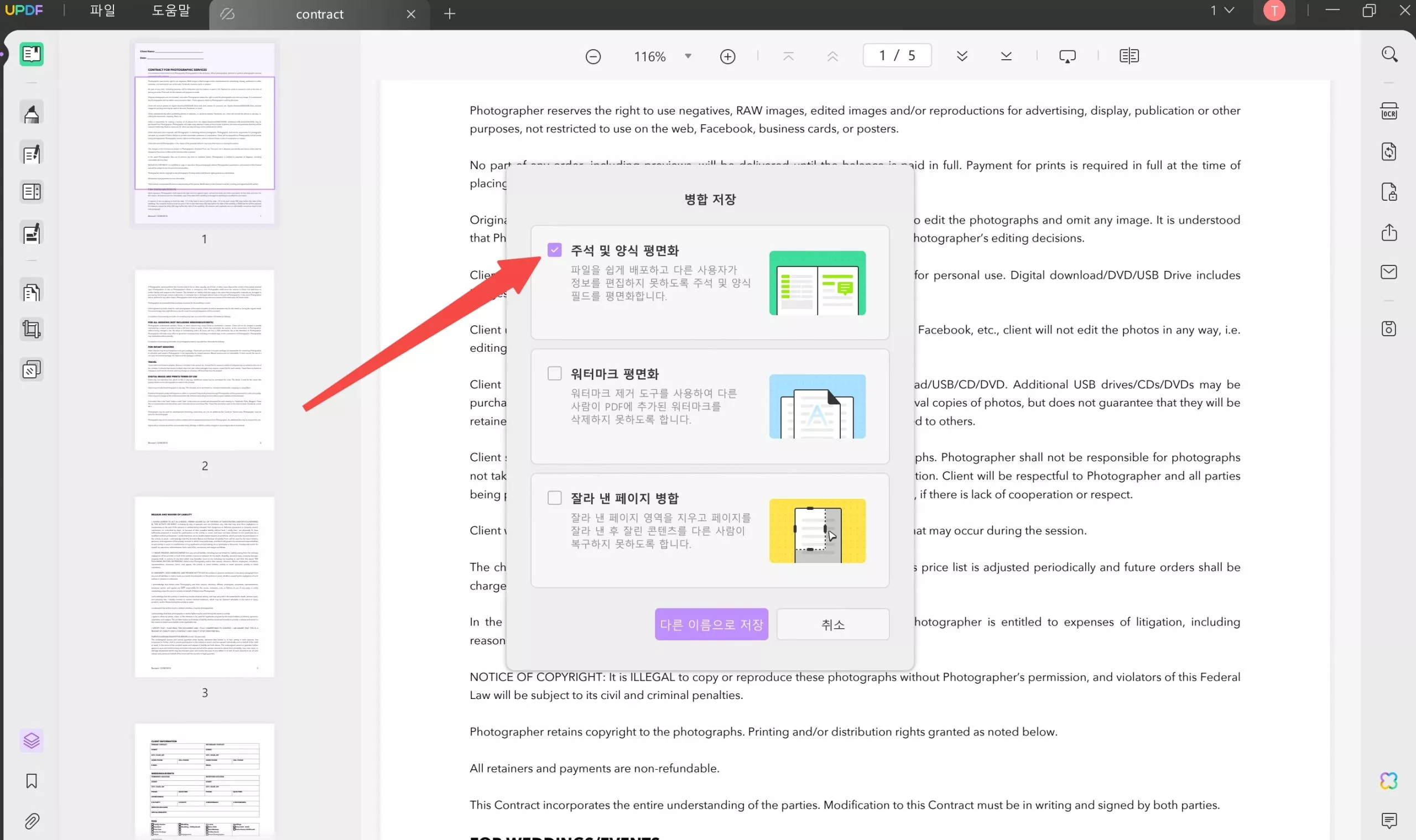Uncheck 주석 및 양식 평면화 checkbox
The width and height of the screenshot is (1416, 840).
click(554, 249)
